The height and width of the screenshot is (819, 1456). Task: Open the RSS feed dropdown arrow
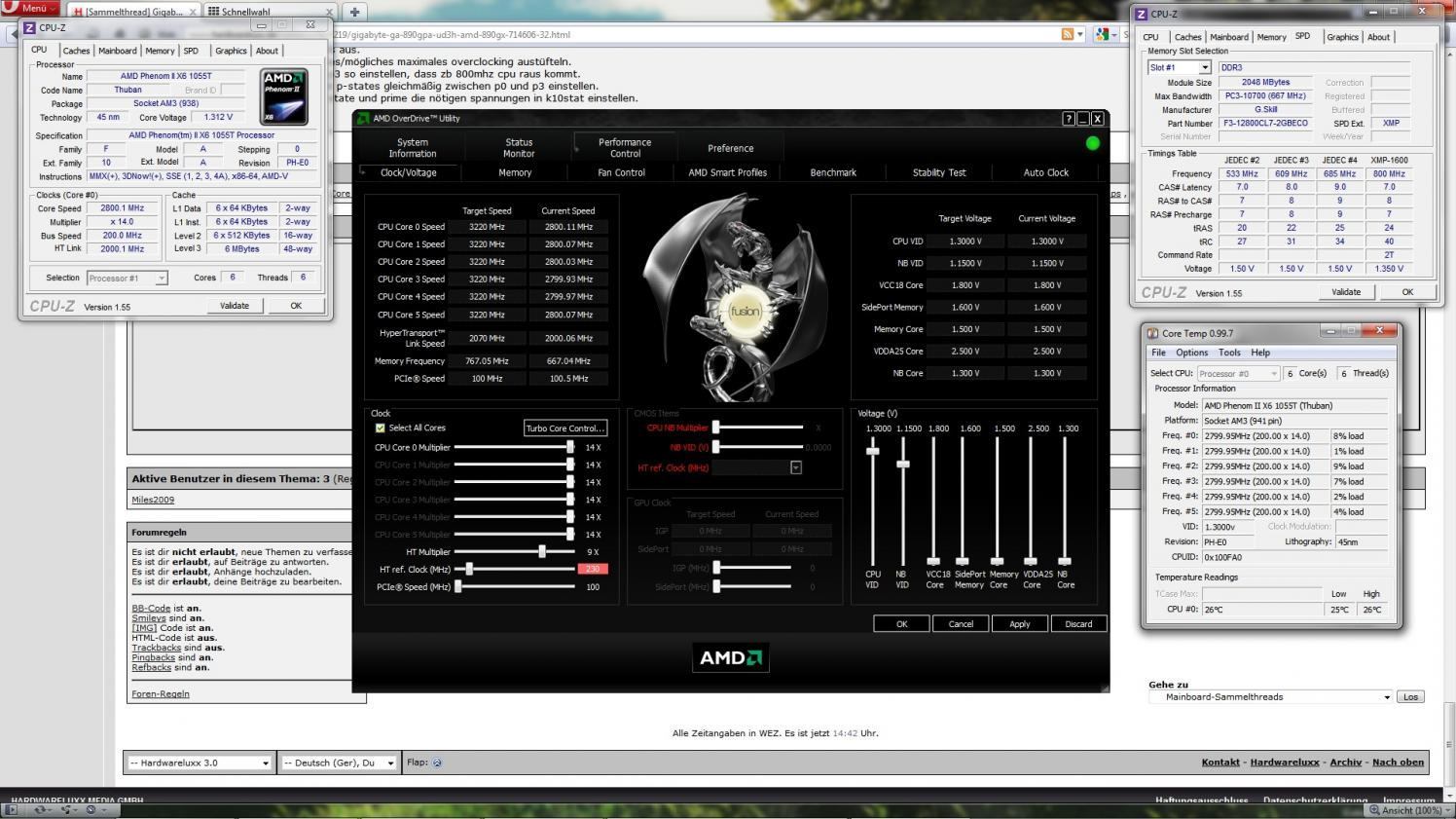click(1079, 35)
